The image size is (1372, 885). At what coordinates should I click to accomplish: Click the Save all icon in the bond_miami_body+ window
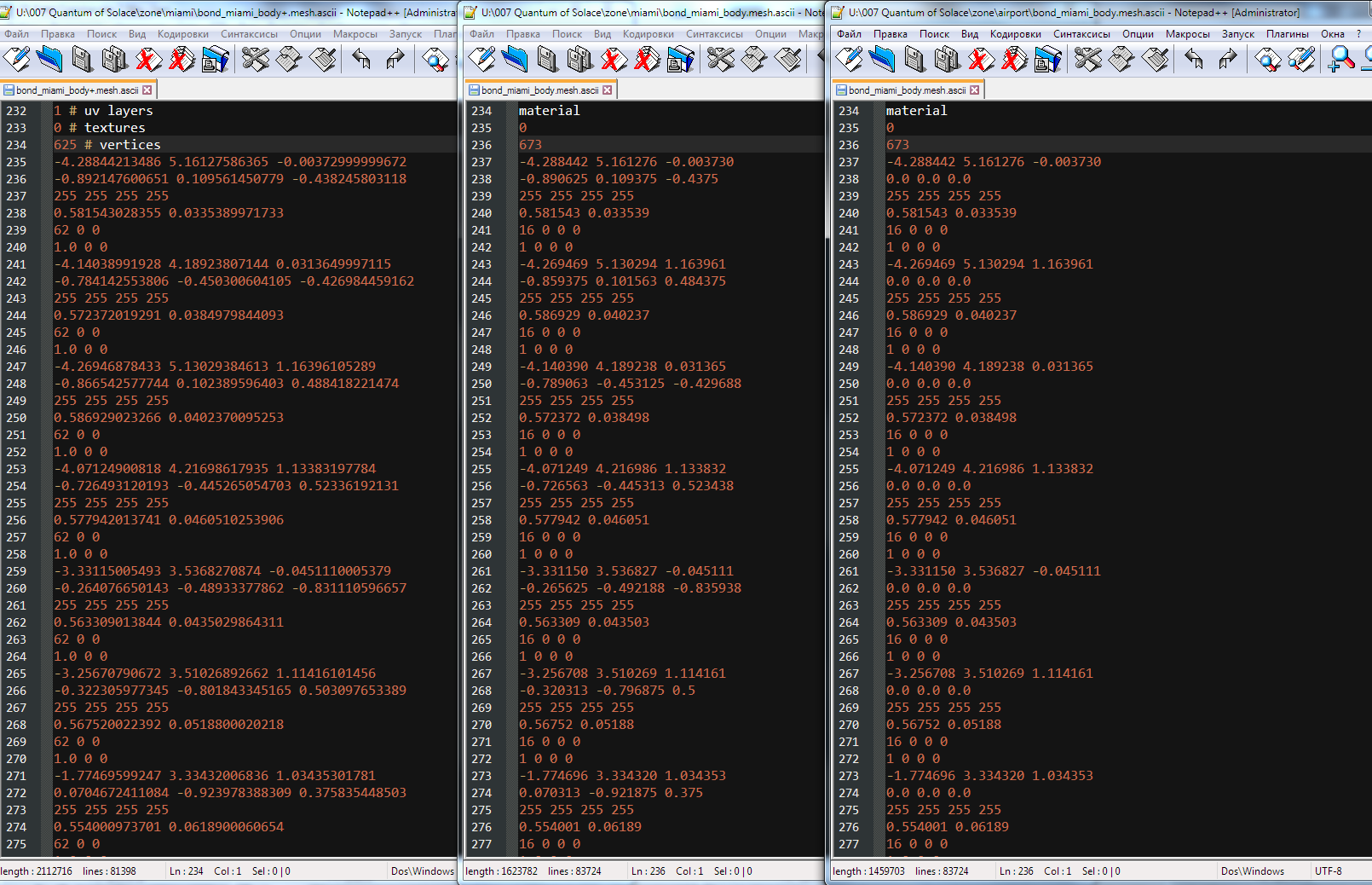pos(114,59)
